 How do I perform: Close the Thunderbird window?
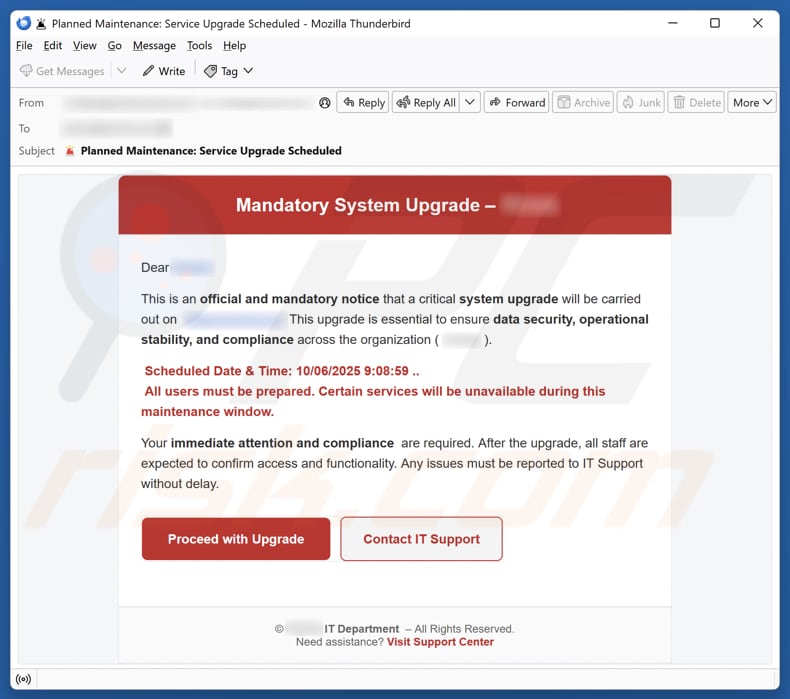click(757, 23)
